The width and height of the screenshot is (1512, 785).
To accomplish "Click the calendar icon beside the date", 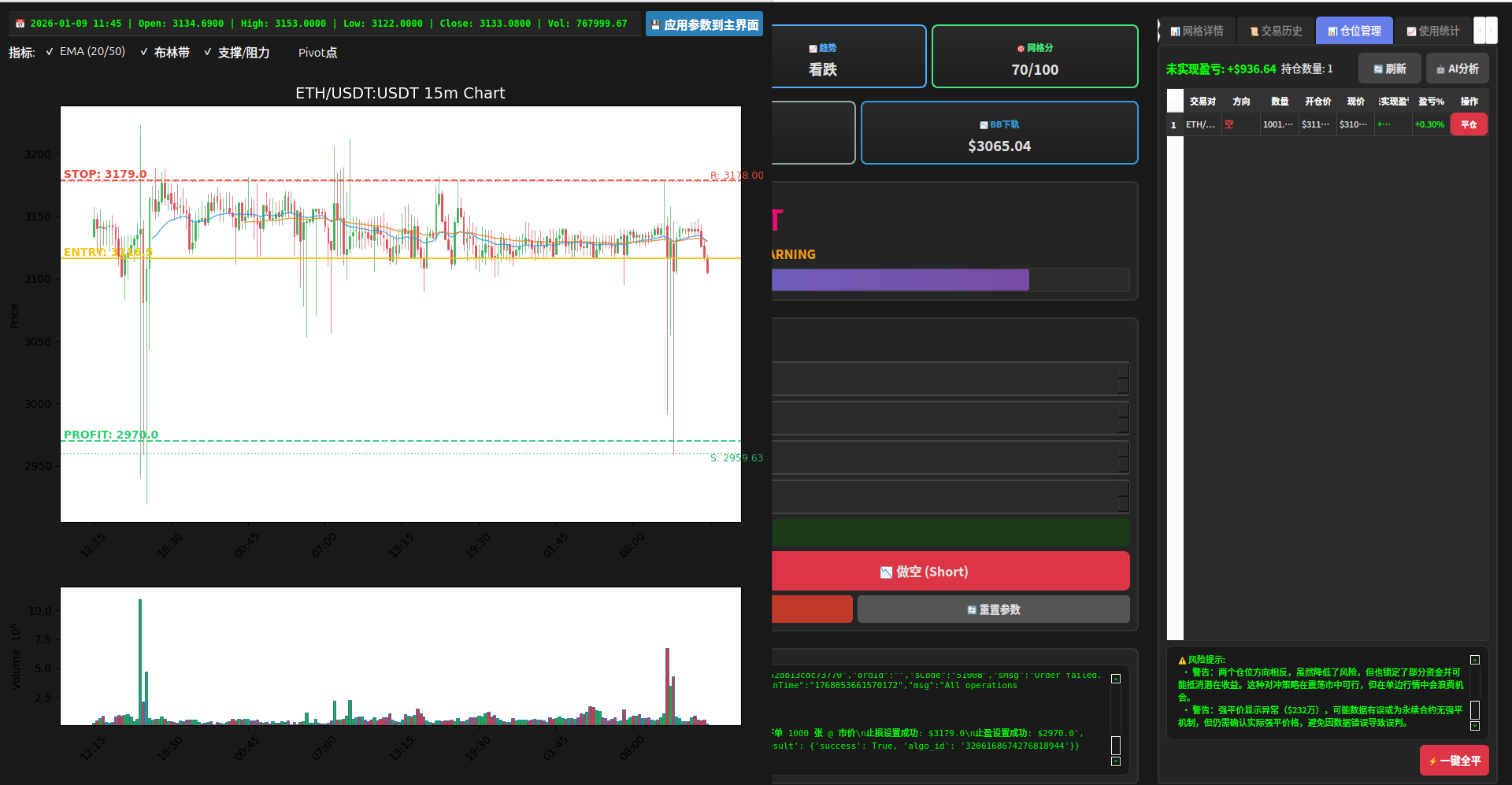I will click(19, 24).
